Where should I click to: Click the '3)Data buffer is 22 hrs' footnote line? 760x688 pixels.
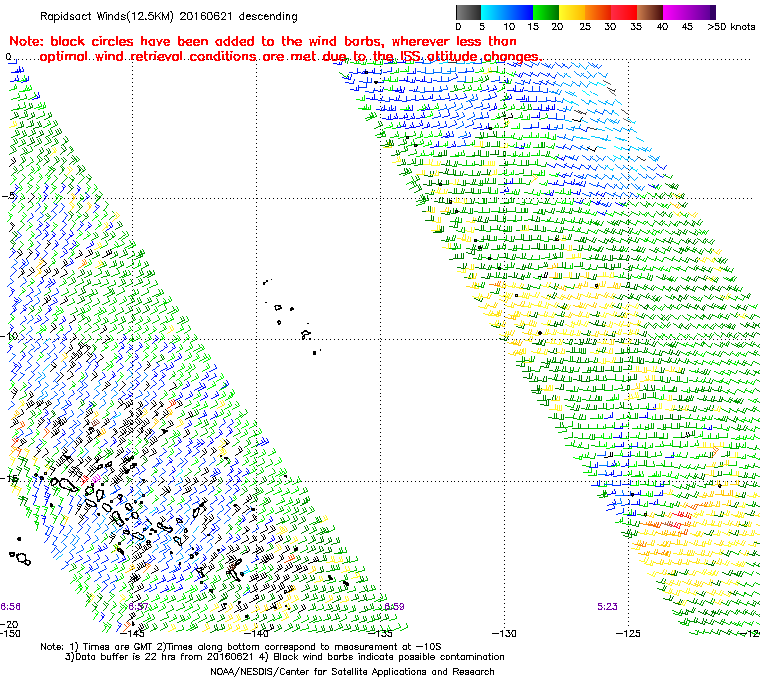click(x=285, y=657)
